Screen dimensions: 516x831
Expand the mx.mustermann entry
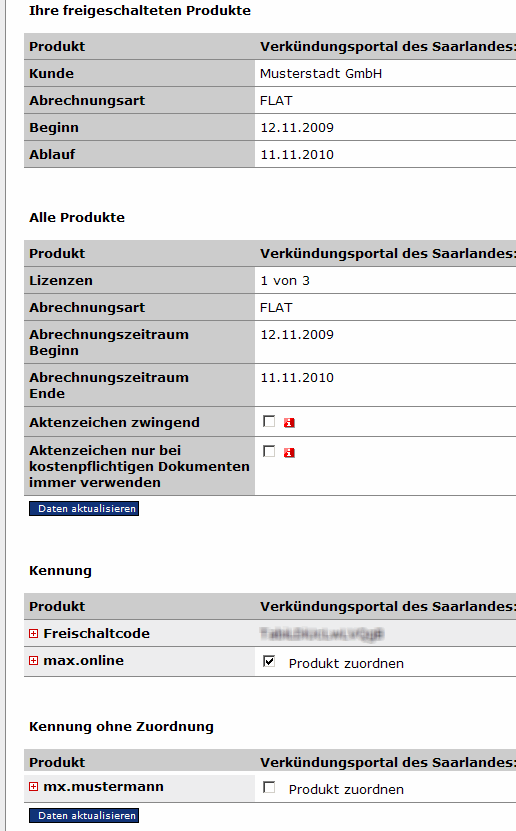[x=33, y=786]
